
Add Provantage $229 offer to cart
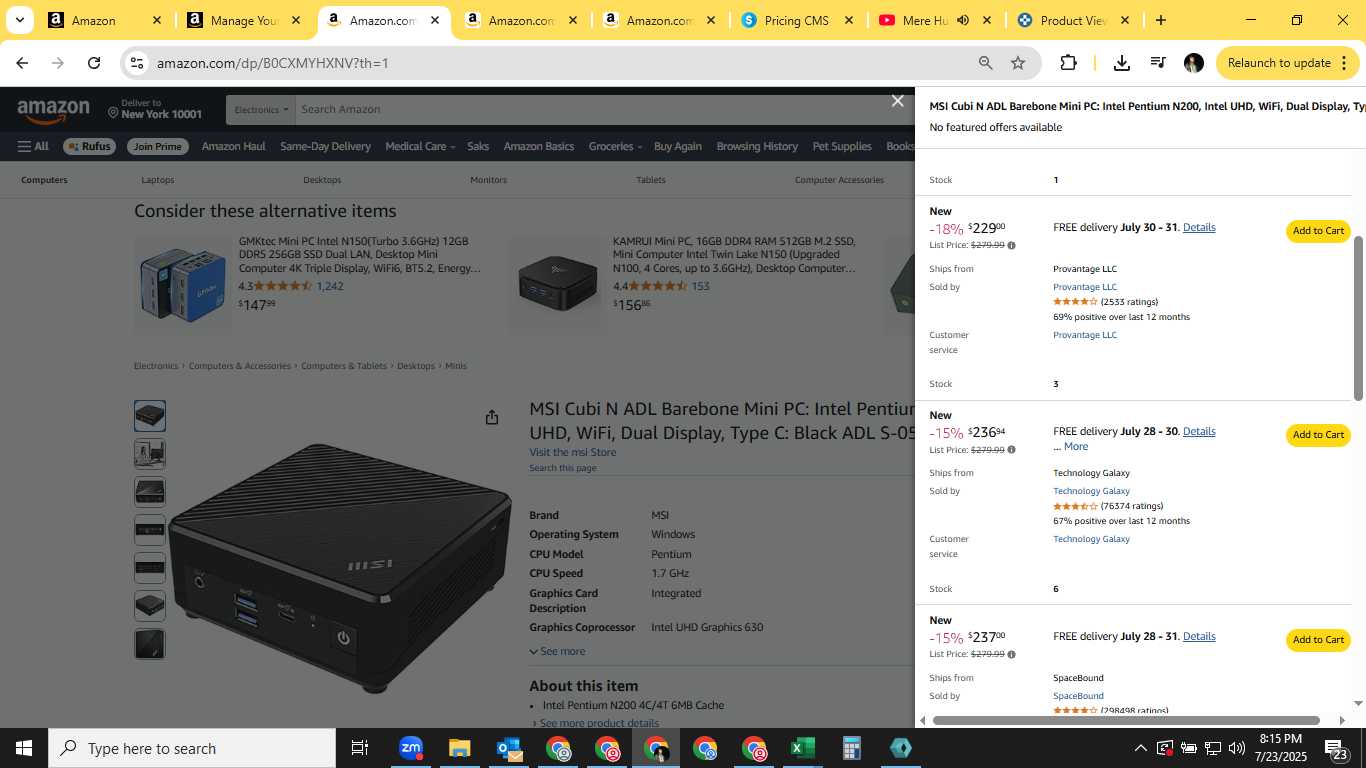1318,231
